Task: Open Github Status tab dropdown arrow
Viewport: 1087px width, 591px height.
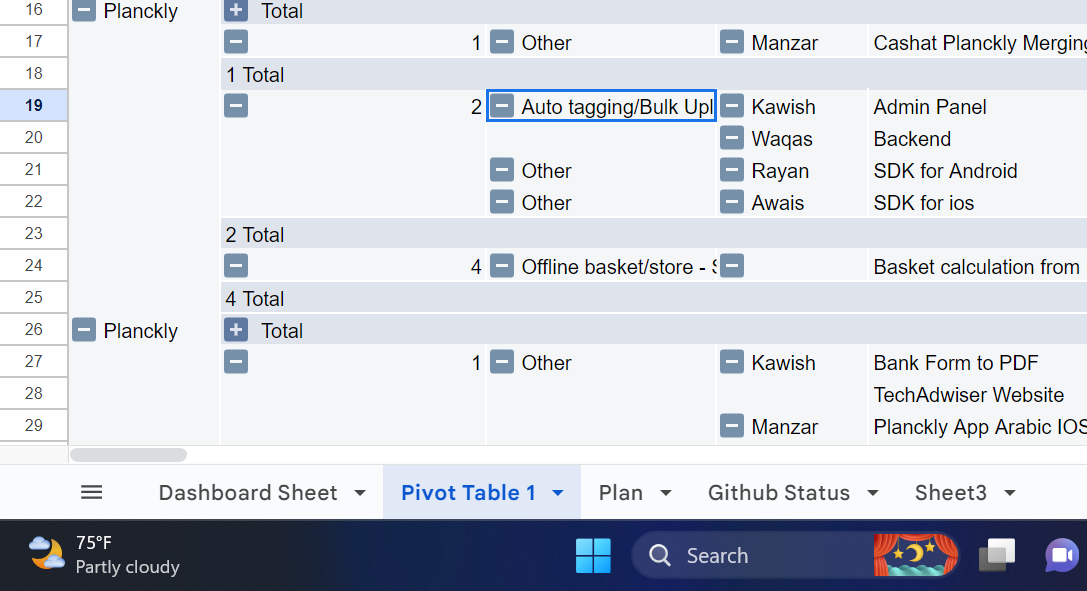Action: tap(873, 493)
